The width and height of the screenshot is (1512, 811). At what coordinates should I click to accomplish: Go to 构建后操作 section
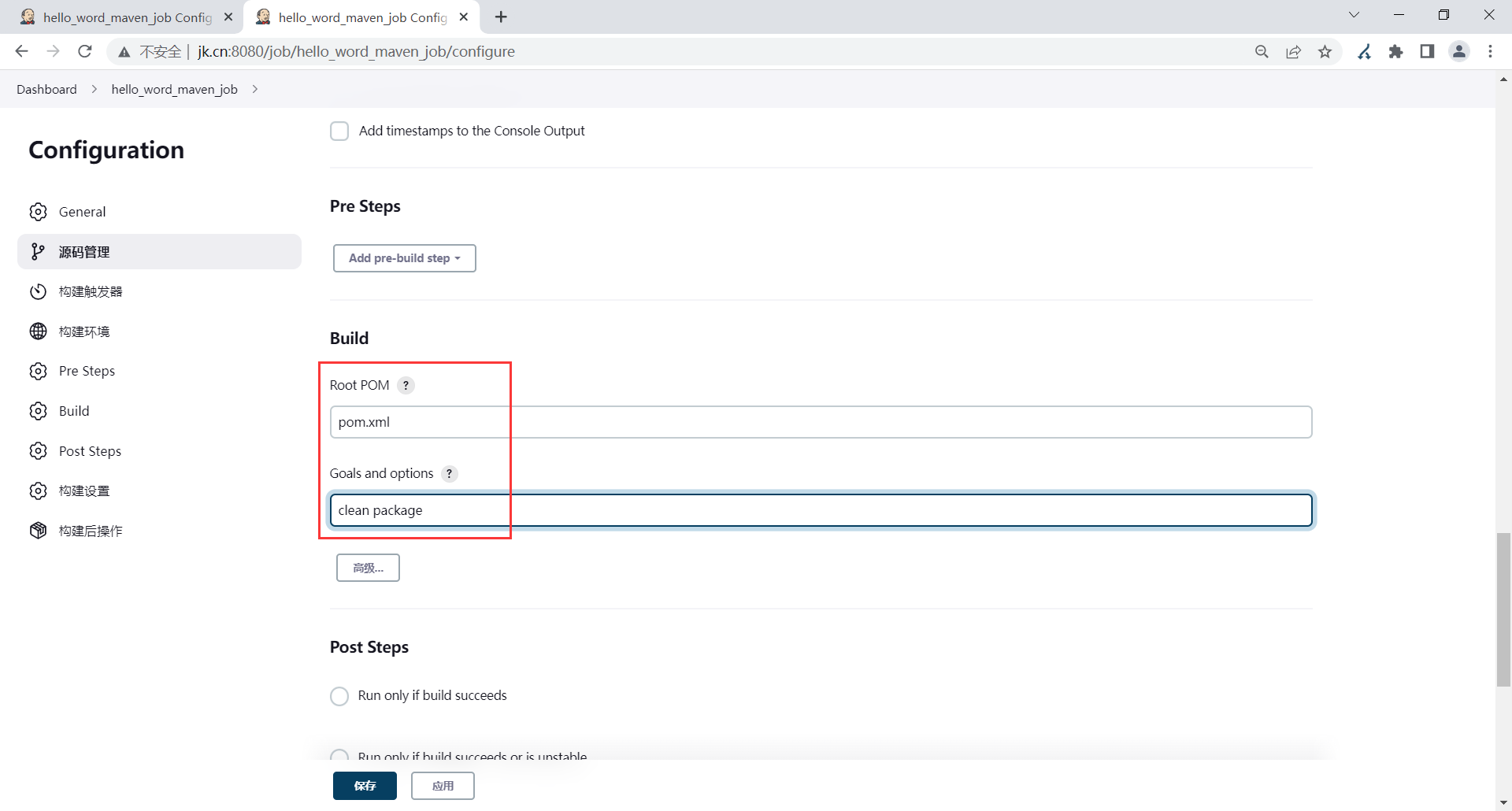159,530
